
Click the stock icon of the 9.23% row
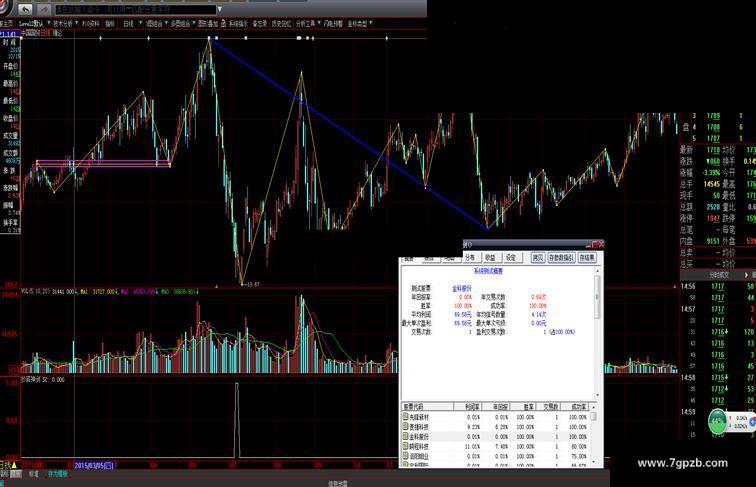[x=406, y=426]
